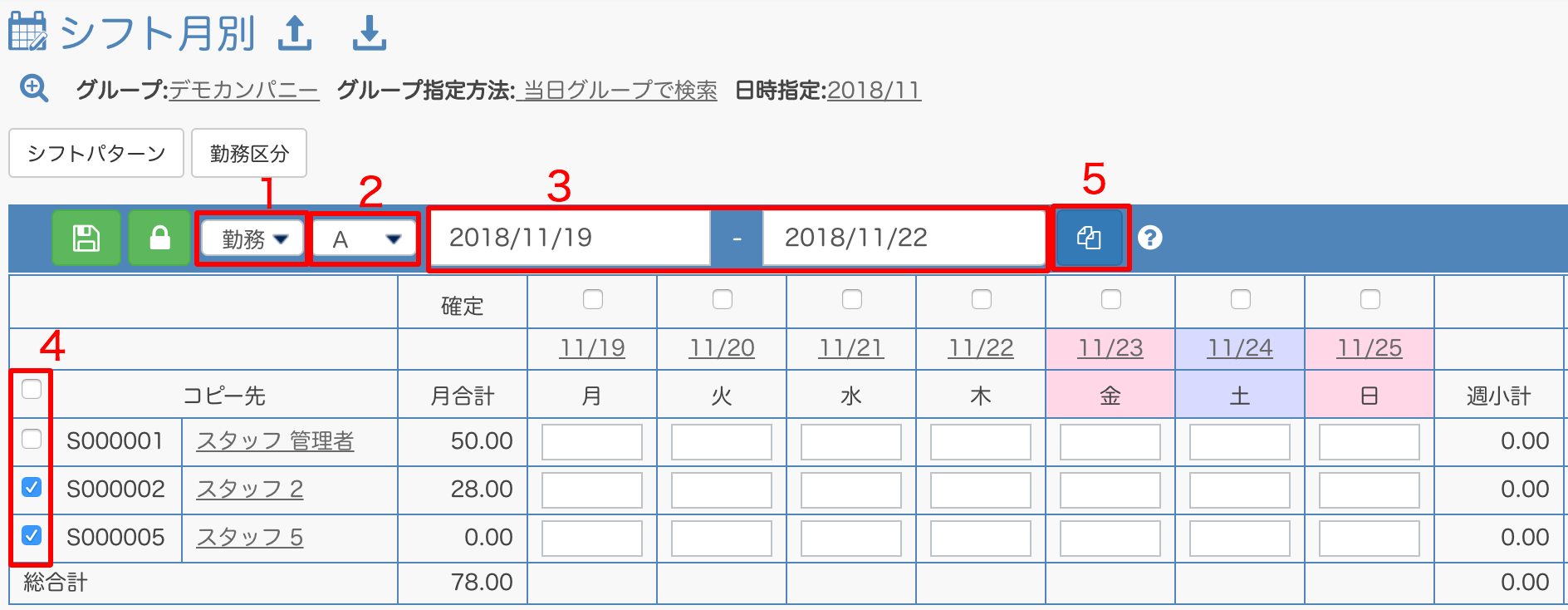This screenshot has height=610, width=1568.
Task: Click the calendar icon next to シフト月別
Action: [x=27, y=32]
